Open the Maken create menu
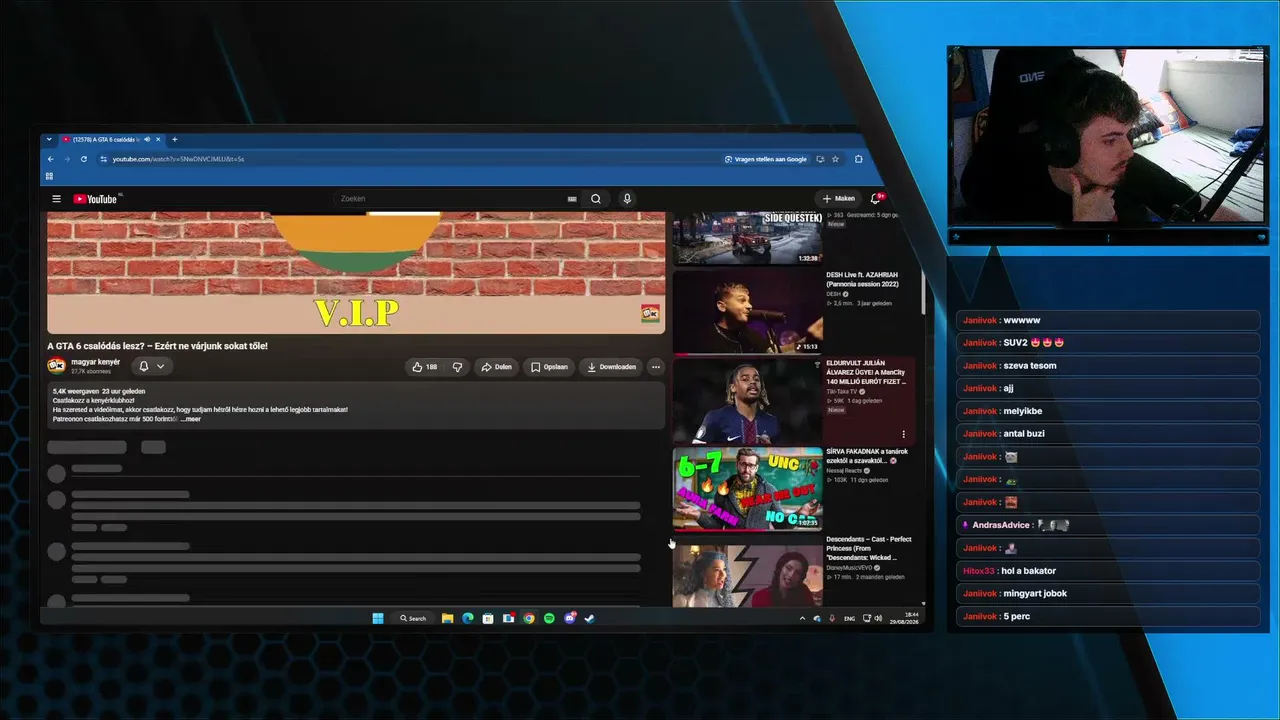 (x=838, y=199)
